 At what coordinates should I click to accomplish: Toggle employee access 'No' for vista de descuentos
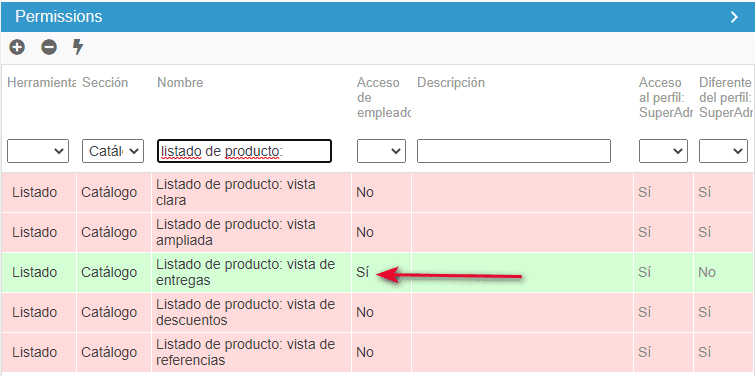(x=365, y=312)
